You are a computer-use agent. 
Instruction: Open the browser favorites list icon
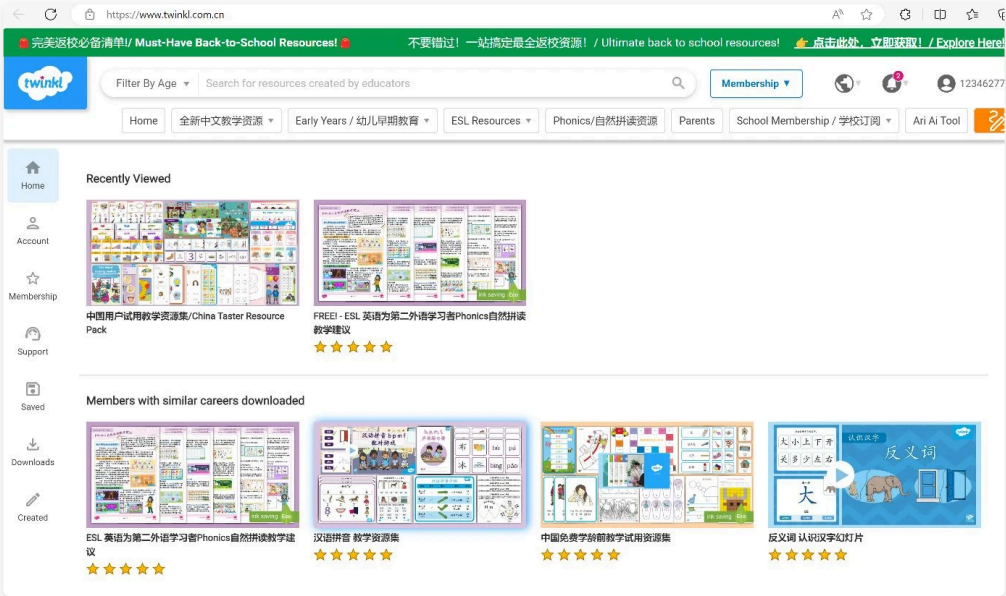pyautogui.click(x=973, y=14)
